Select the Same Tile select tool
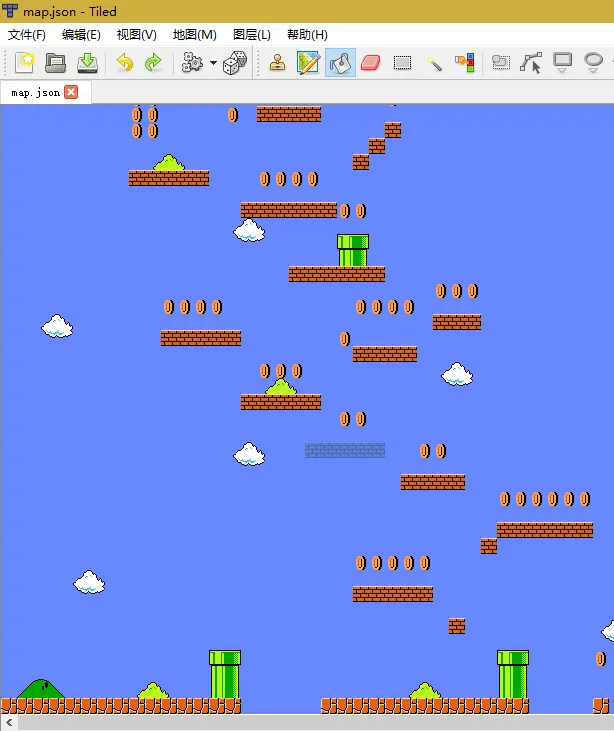 pos(465,62)
